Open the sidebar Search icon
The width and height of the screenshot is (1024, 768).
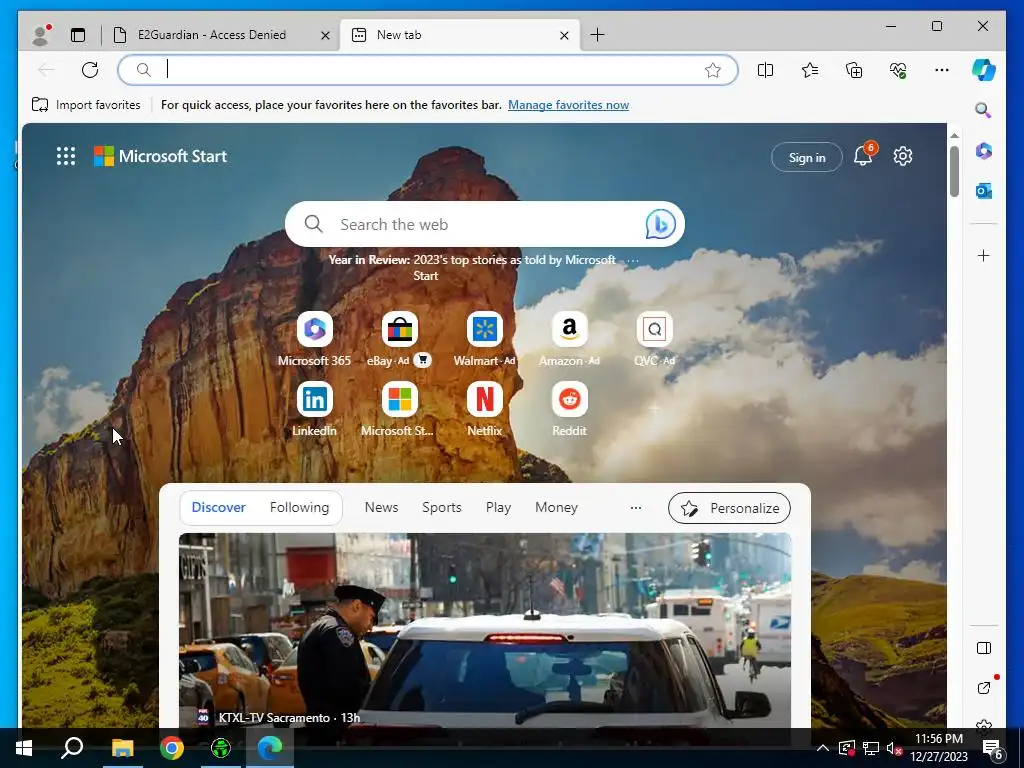click(983, 110)
